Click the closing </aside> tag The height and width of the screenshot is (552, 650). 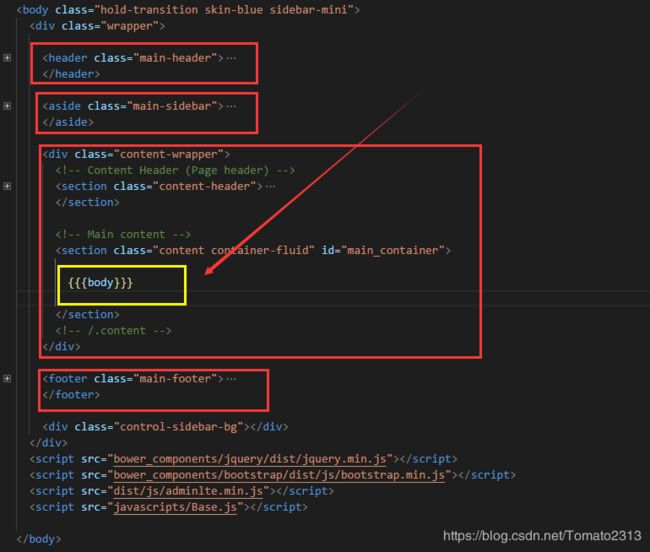click(68, 122)
